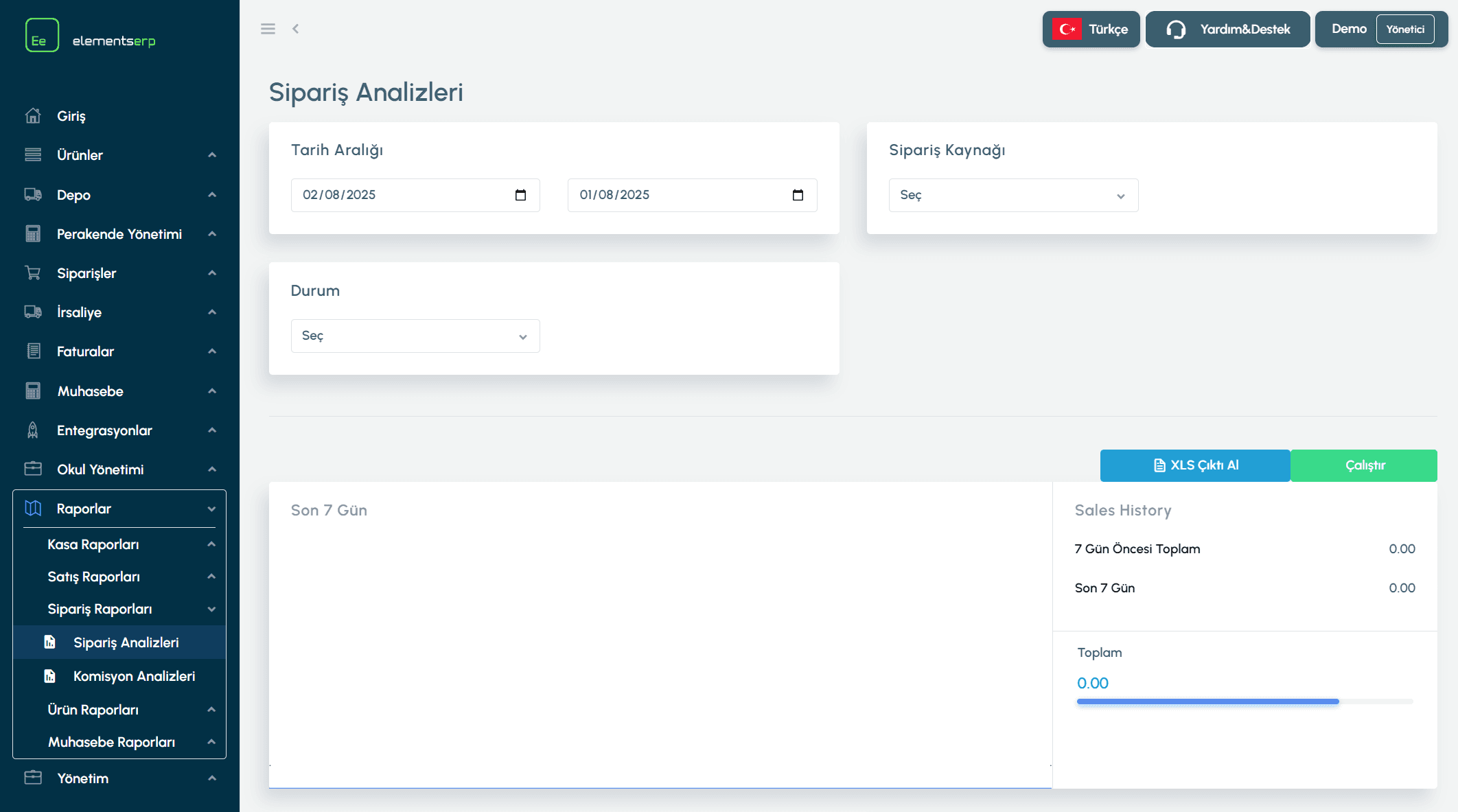The width and height of the screenshot is (1458, 812).
Task: Open the Sipariş Kaynağı dropdown
Action: tap(1013, 196)
